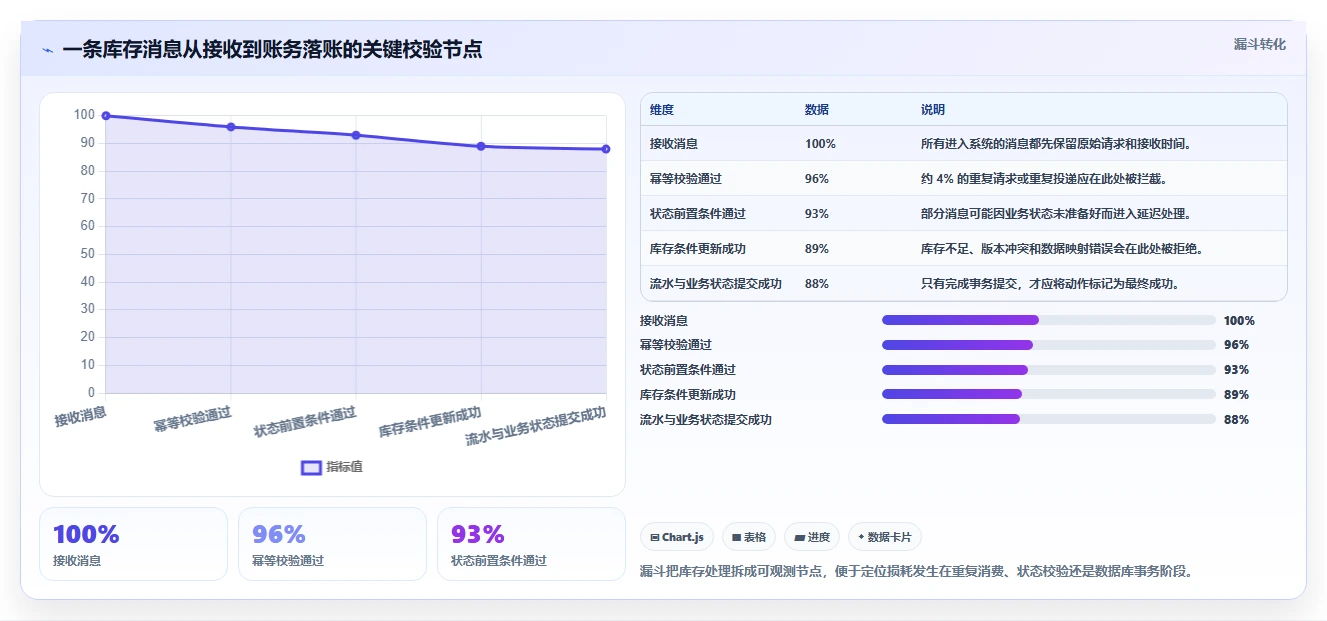Click the 接收消息 progress bar
The image size is (1327, 621).
tap(1049, 320)
